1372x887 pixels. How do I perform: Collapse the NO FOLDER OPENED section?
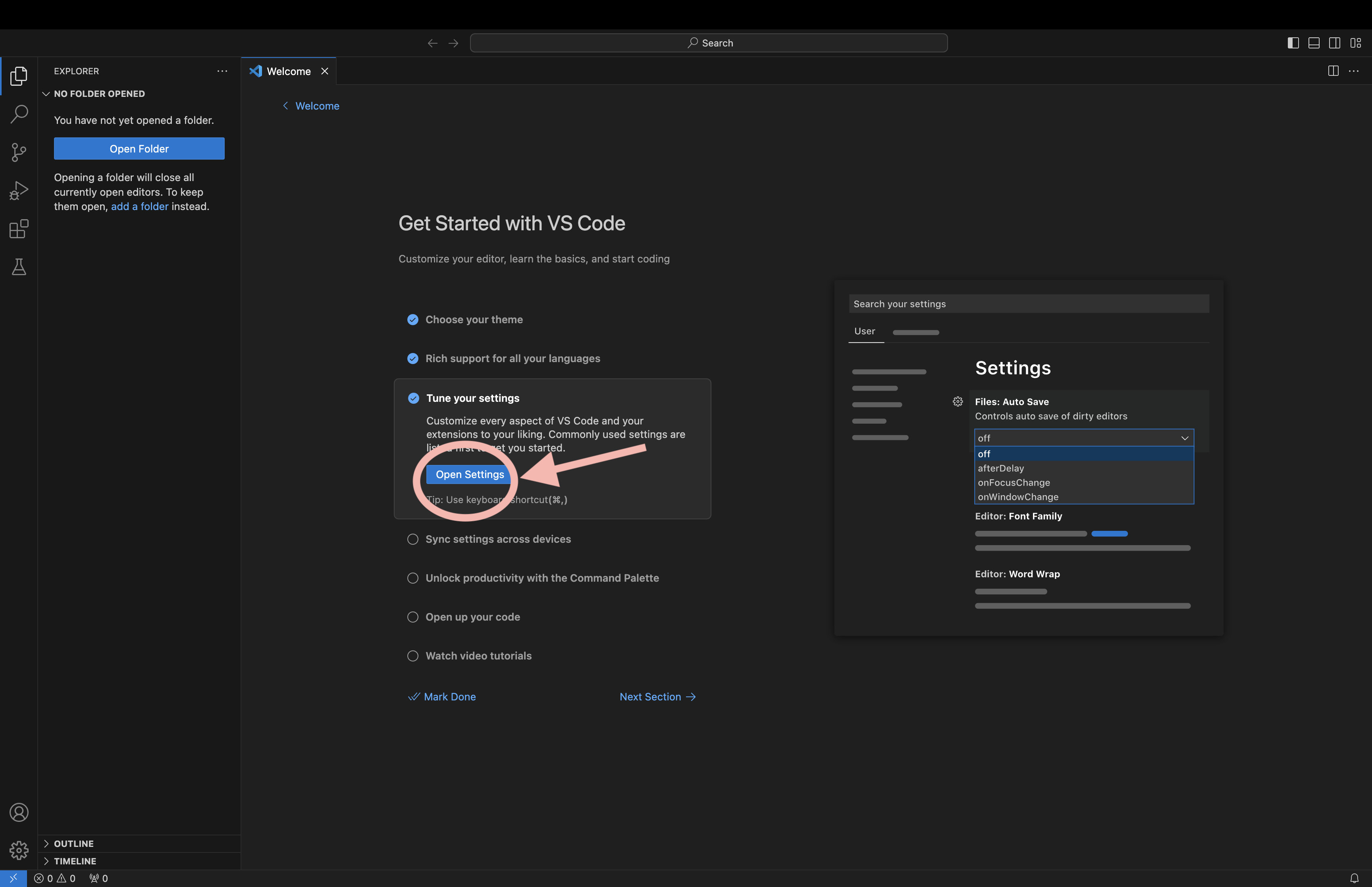coord(139,94)
